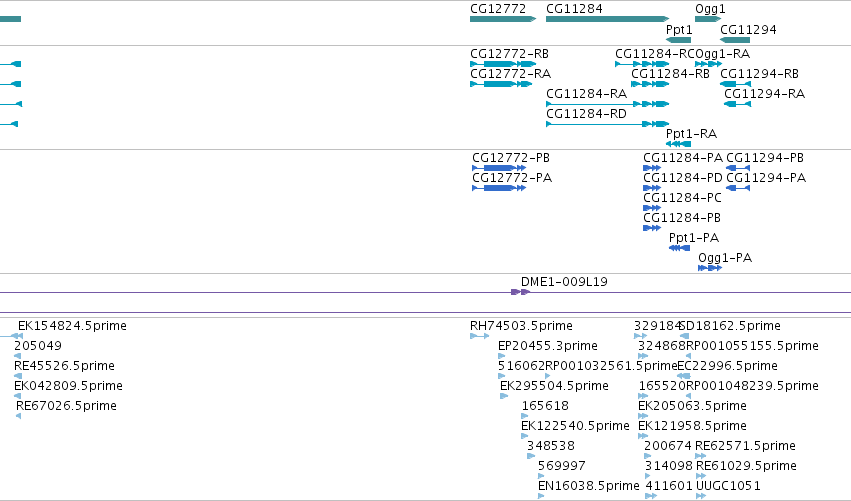This screenshot has height=501, width=851.
Task: Select the CG11284-RA transcript line
Action: 607,104
